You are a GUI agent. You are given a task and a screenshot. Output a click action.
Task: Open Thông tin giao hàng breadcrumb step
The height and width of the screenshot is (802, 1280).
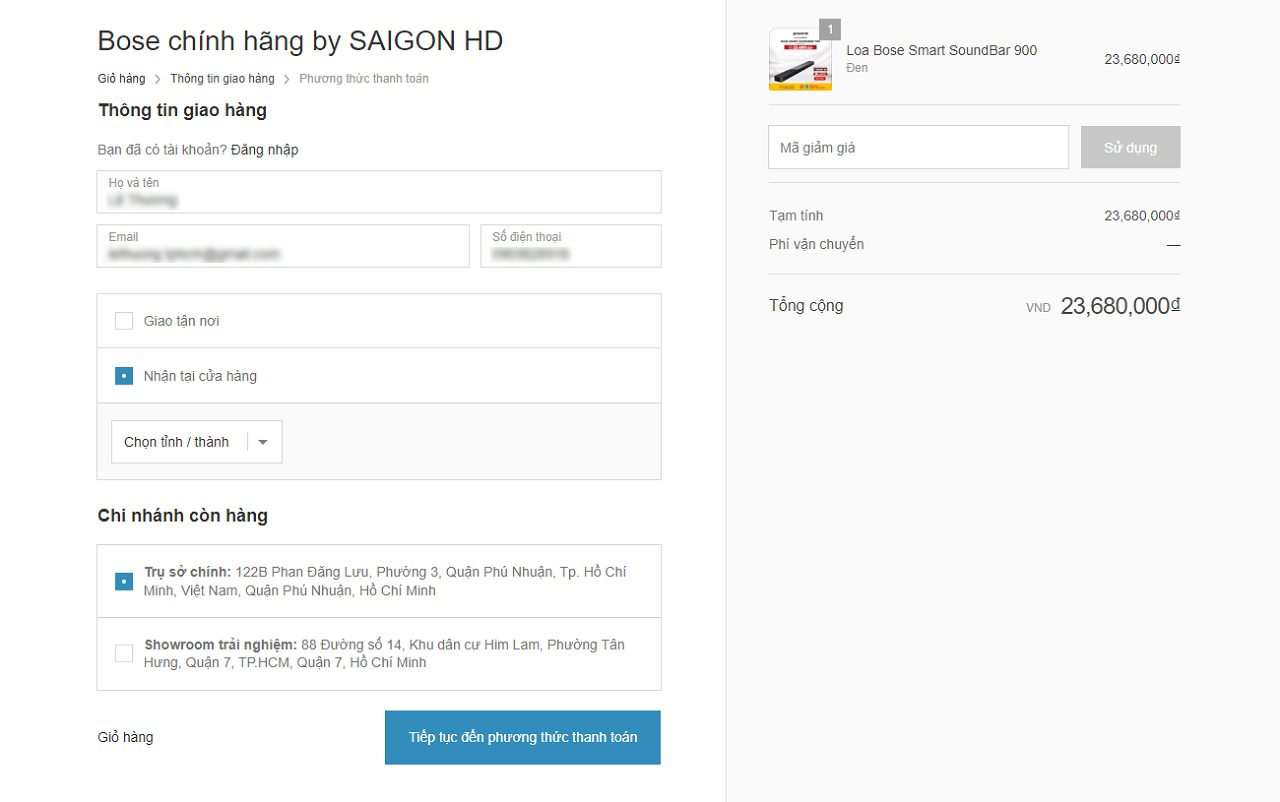[222, 78]
